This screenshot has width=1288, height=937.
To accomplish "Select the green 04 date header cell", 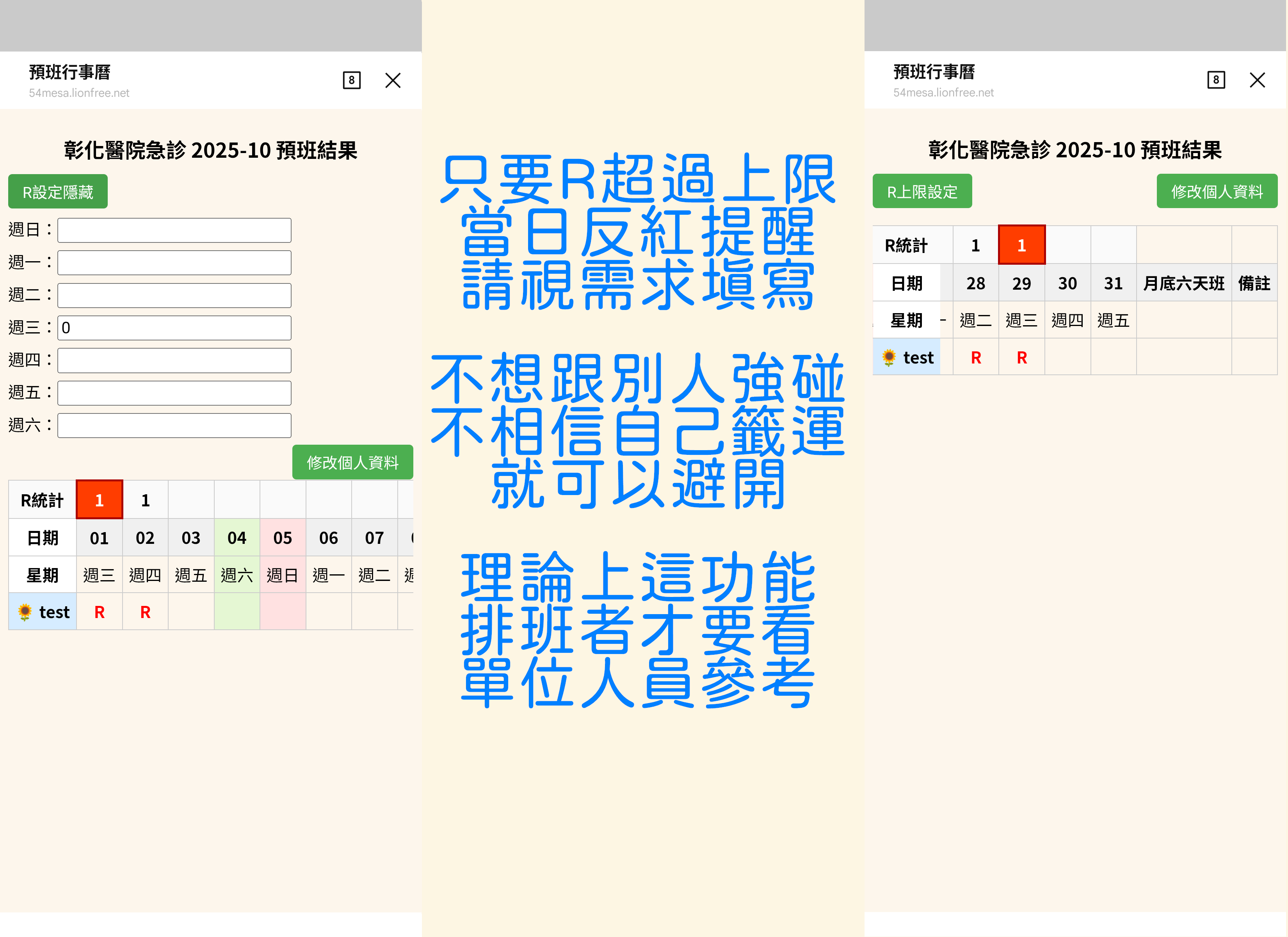I will 237,538.
